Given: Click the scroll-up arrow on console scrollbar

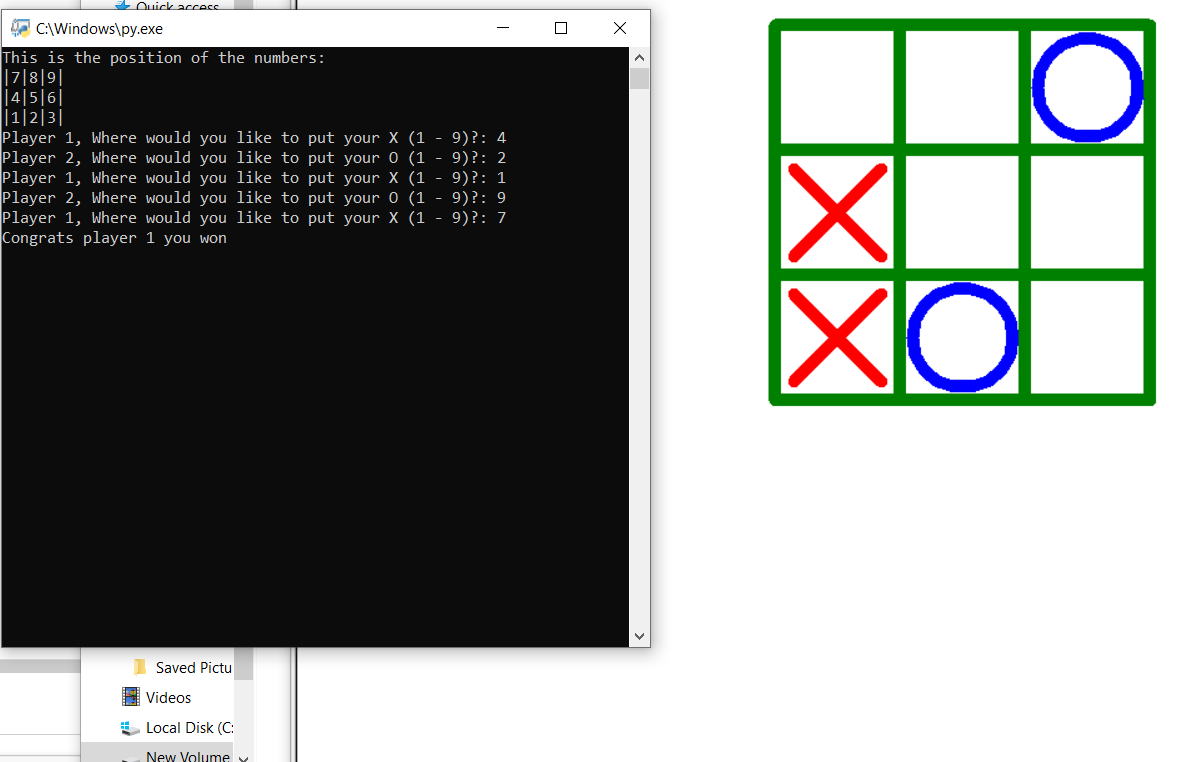Looking at the screenshot, I should click(639, 57).
